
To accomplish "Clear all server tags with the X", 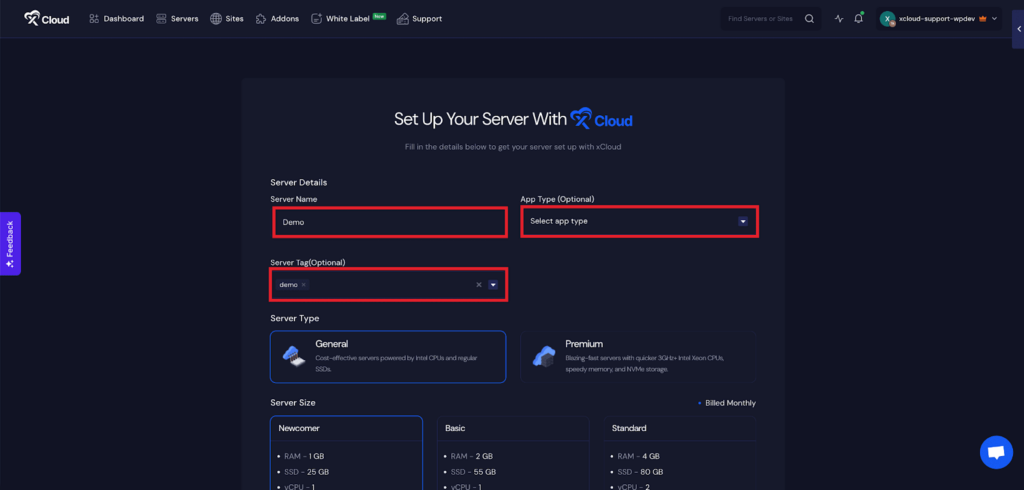I will pos(478,285).
